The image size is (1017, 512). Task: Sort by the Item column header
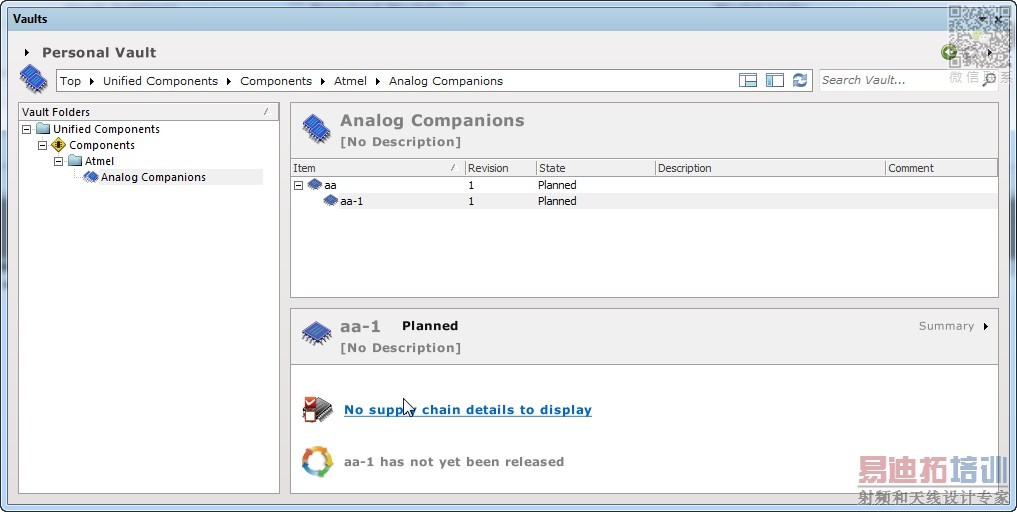(377, 168)
